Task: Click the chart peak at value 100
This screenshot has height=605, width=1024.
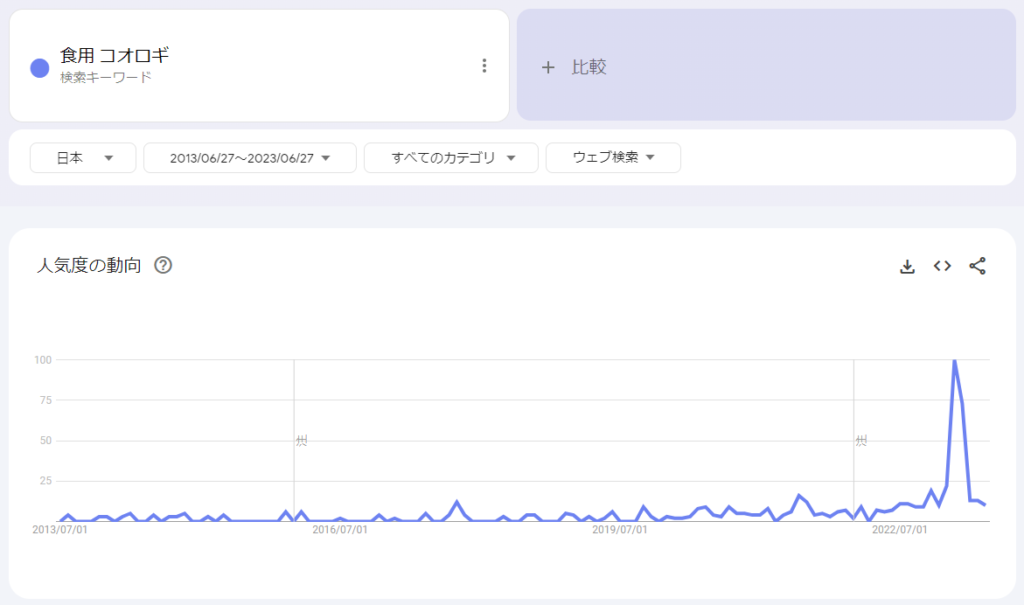Action: tap(954, 360)
